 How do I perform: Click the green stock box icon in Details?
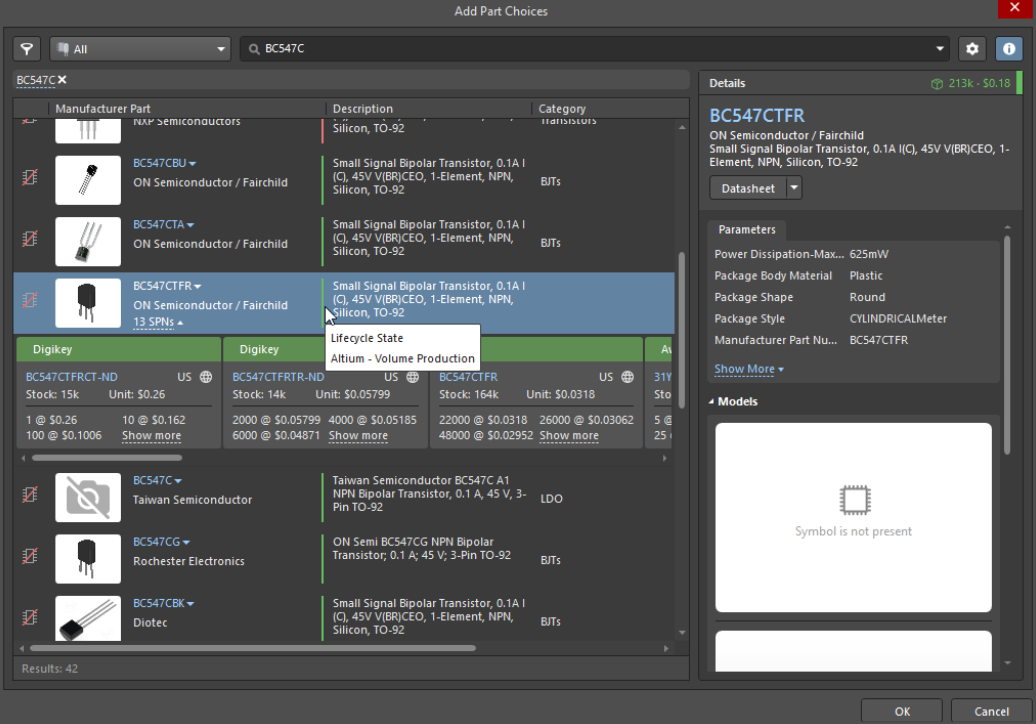point(937,84)
